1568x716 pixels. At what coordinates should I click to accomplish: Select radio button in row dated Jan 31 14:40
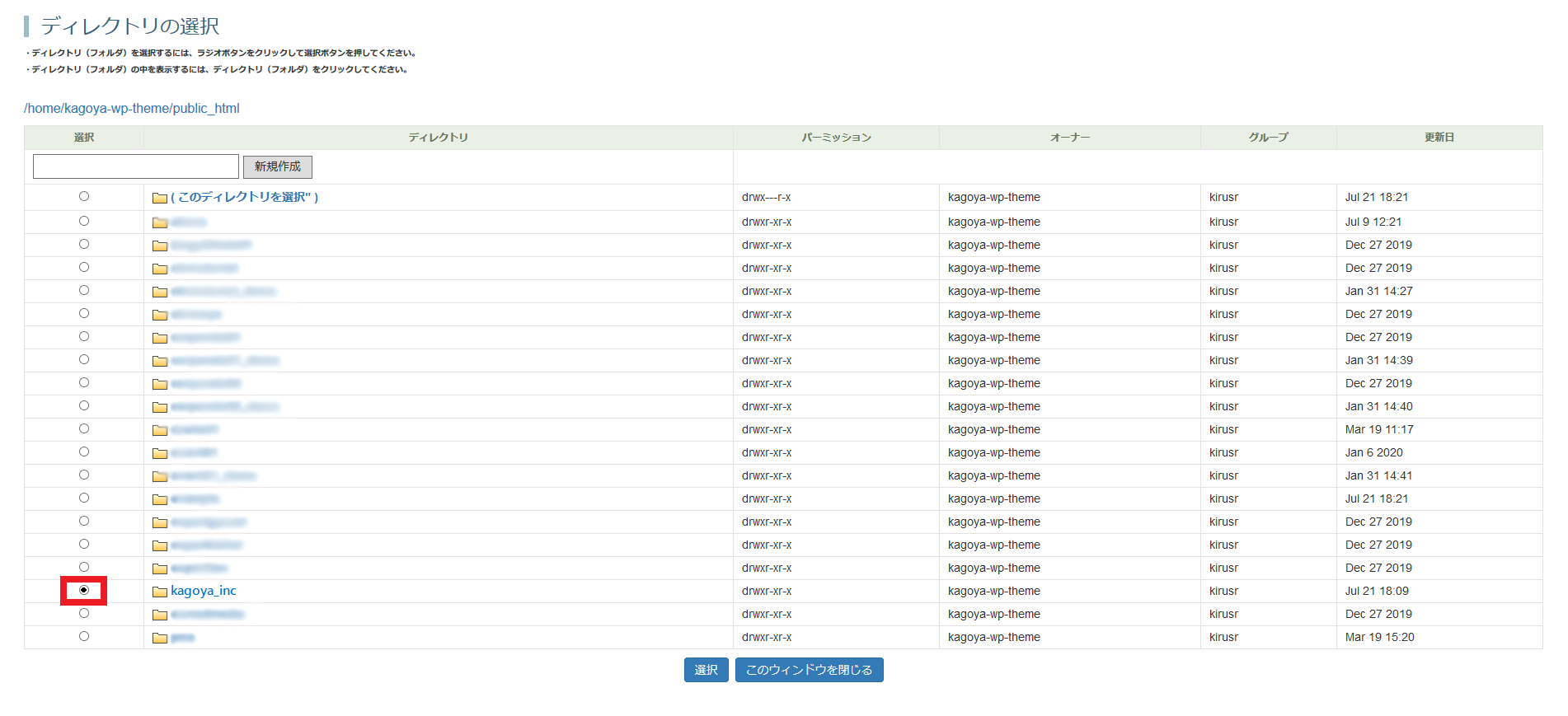[84, 405]
